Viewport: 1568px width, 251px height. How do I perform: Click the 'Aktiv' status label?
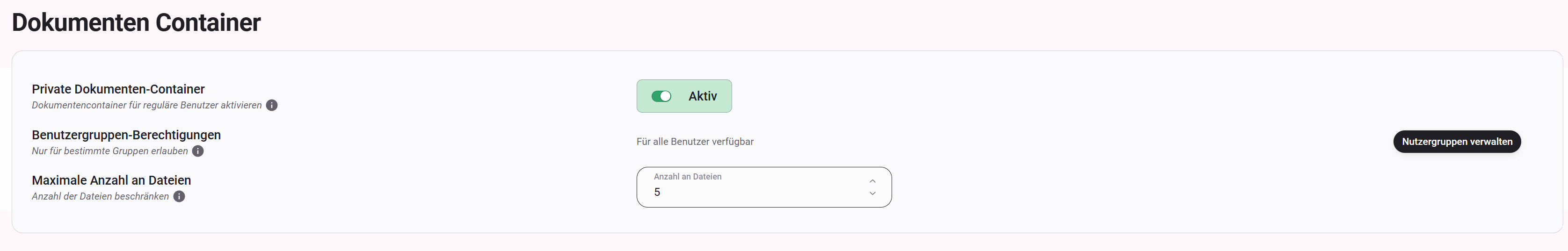pos(703,96)
